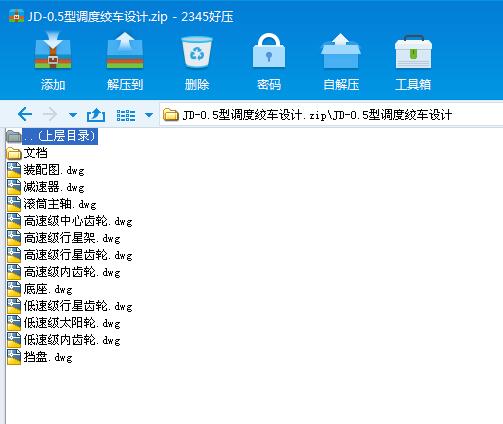Go back with the left arrow
Image resolution: width=503 pixels, height=424 pixels.
[25, 114]
